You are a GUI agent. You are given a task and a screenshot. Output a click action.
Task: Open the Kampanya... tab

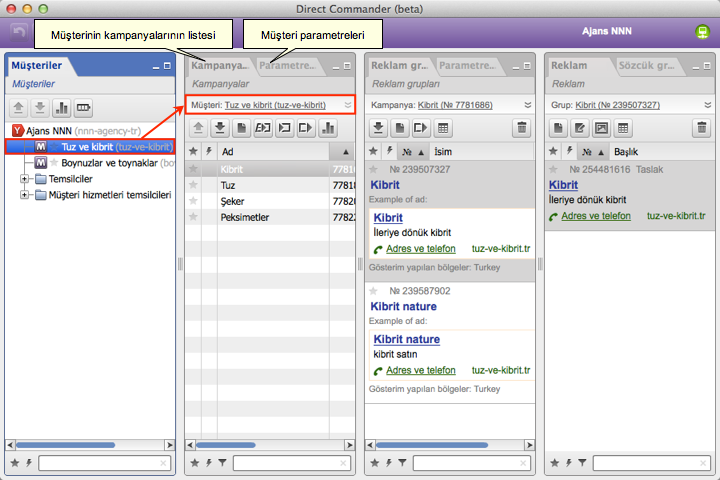pyautogui.click(x=219, y=66)
